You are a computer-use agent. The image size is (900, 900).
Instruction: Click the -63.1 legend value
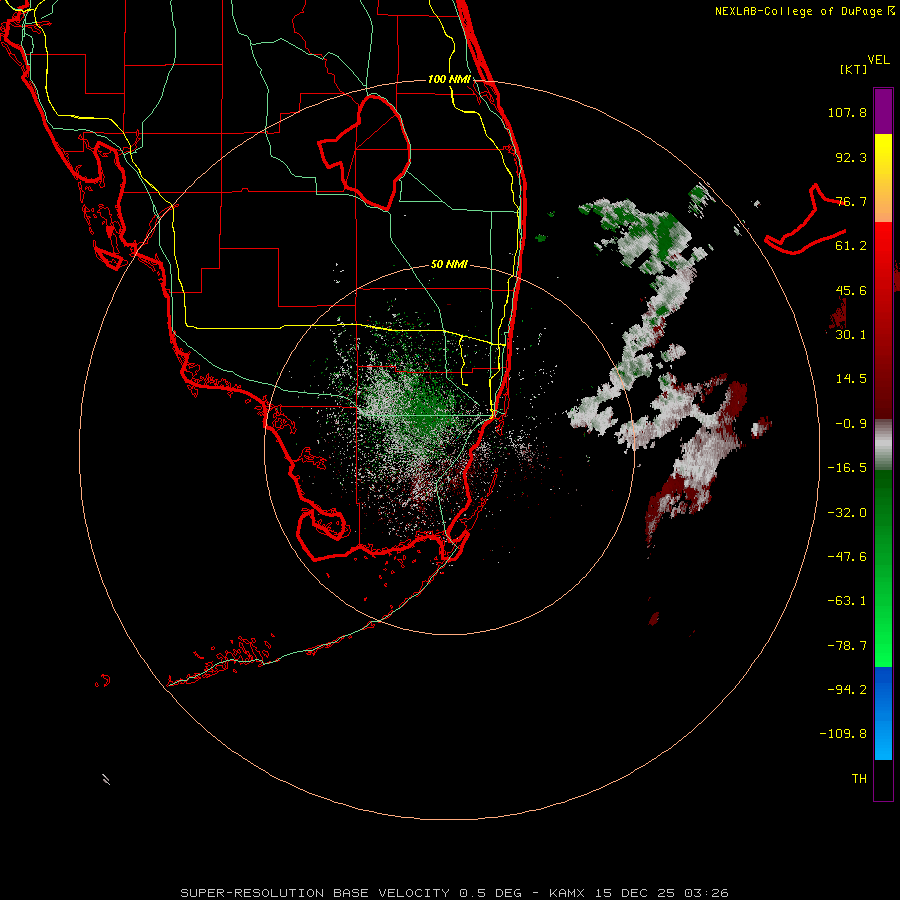847,601
